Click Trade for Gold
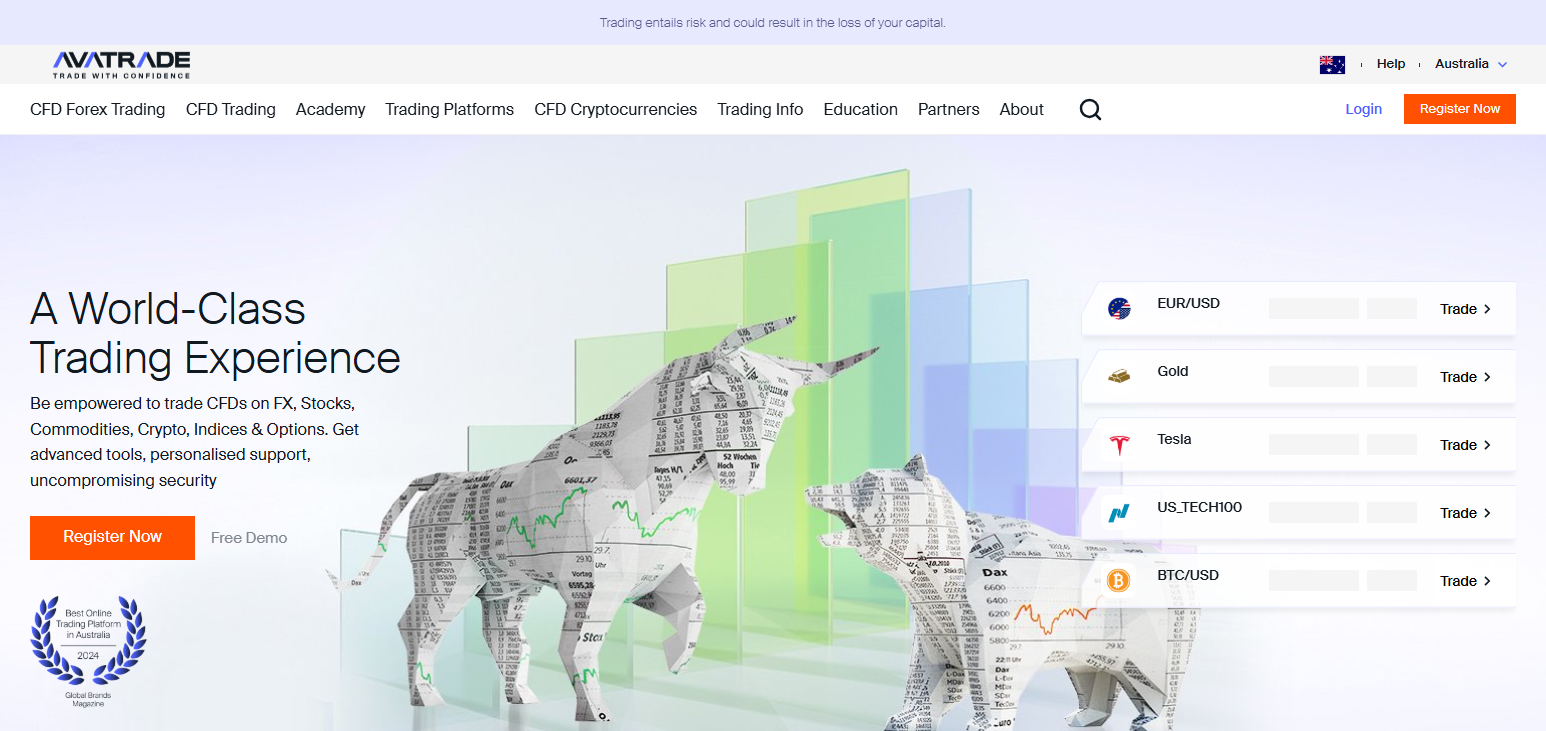Screen dimensions: 1546x731 point(1458,377)
